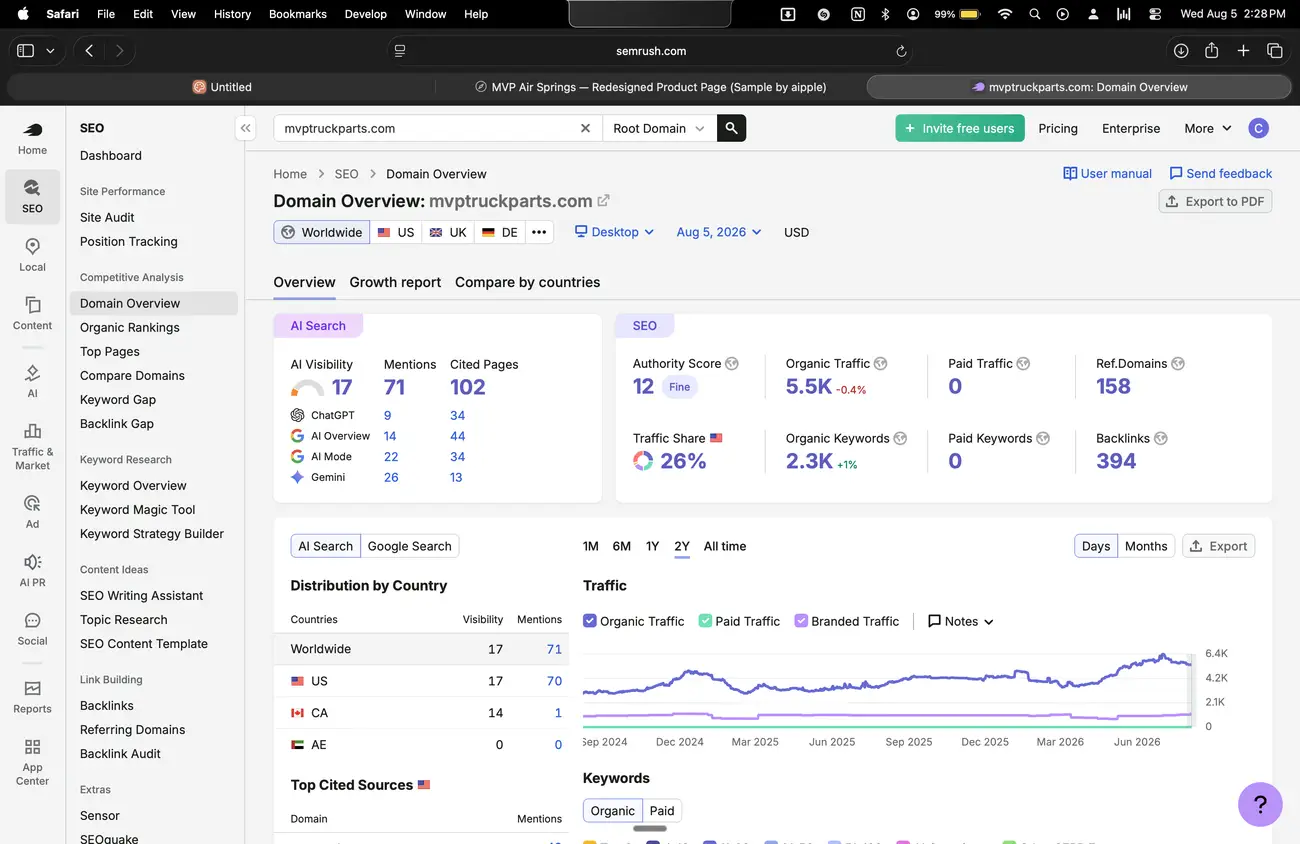Open Safari Downloads icon
The image size is (1300, 844).
[x=1181, y=51]
